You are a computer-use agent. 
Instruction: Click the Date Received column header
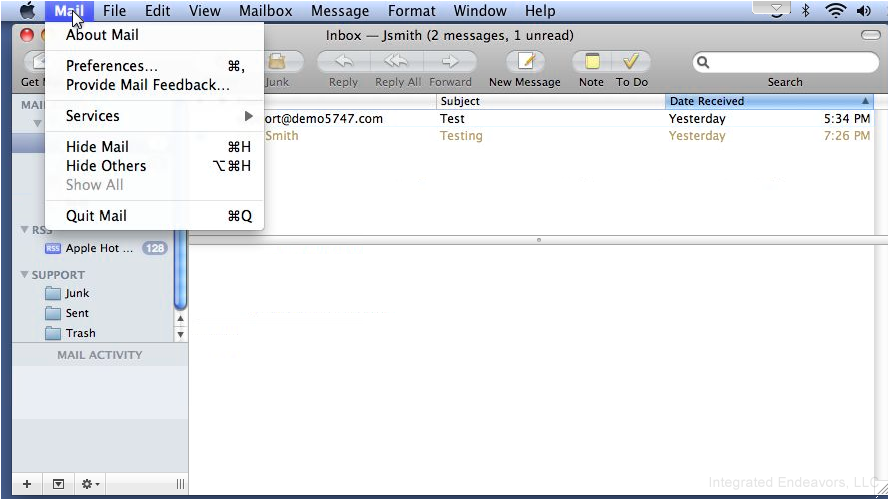coord(769,101)
